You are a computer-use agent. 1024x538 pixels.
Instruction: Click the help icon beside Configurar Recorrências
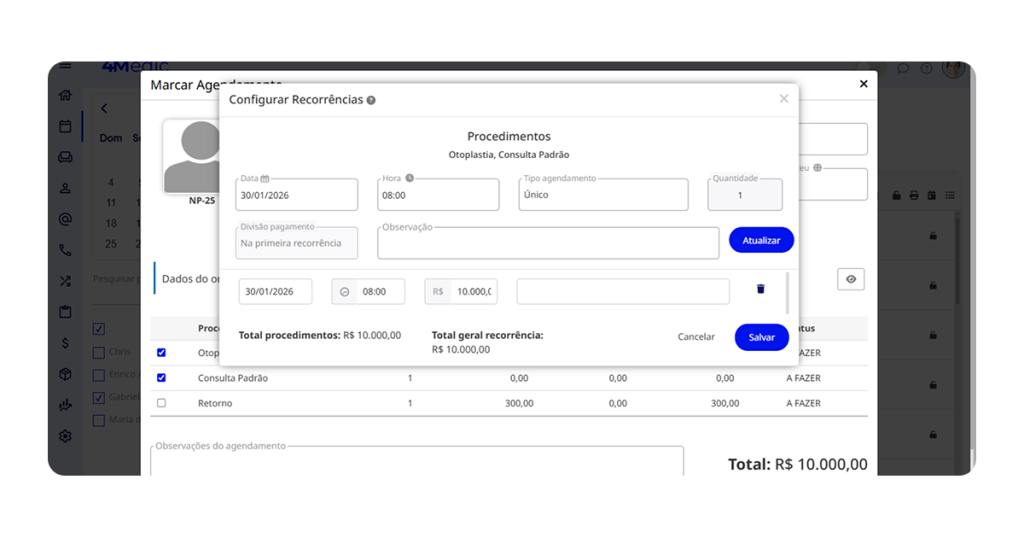tap(371, 100)
